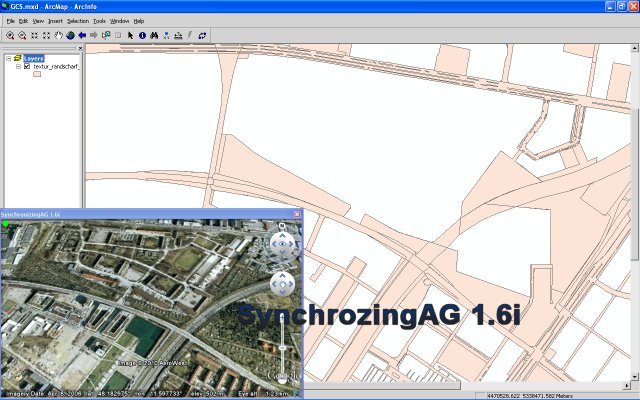
Task: Click the zoom slider bottom knob
Action: [282, 380]
